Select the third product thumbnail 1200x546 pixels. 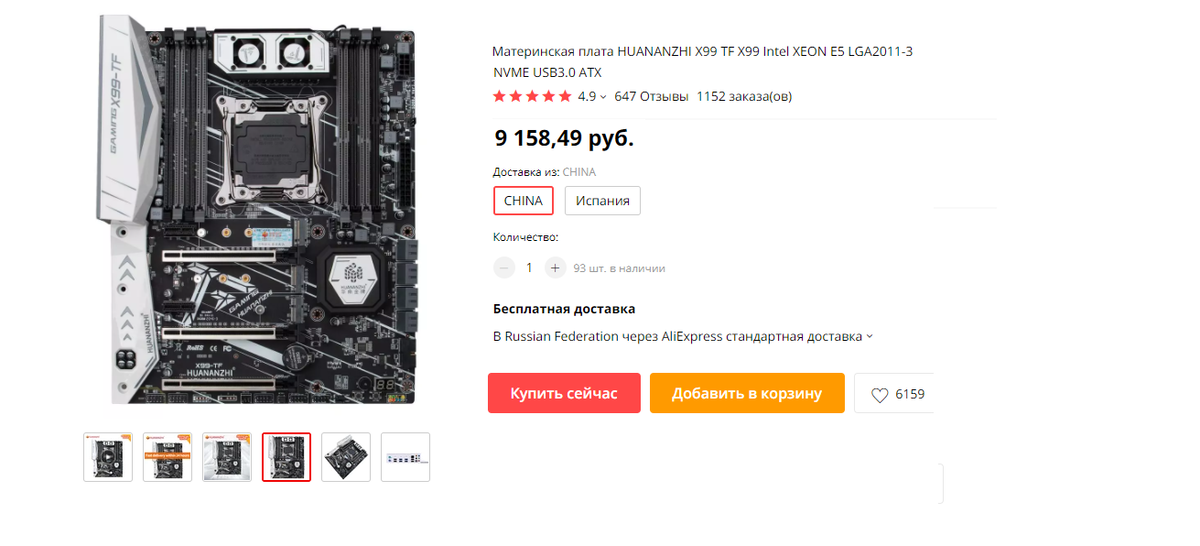click(227, 457)
